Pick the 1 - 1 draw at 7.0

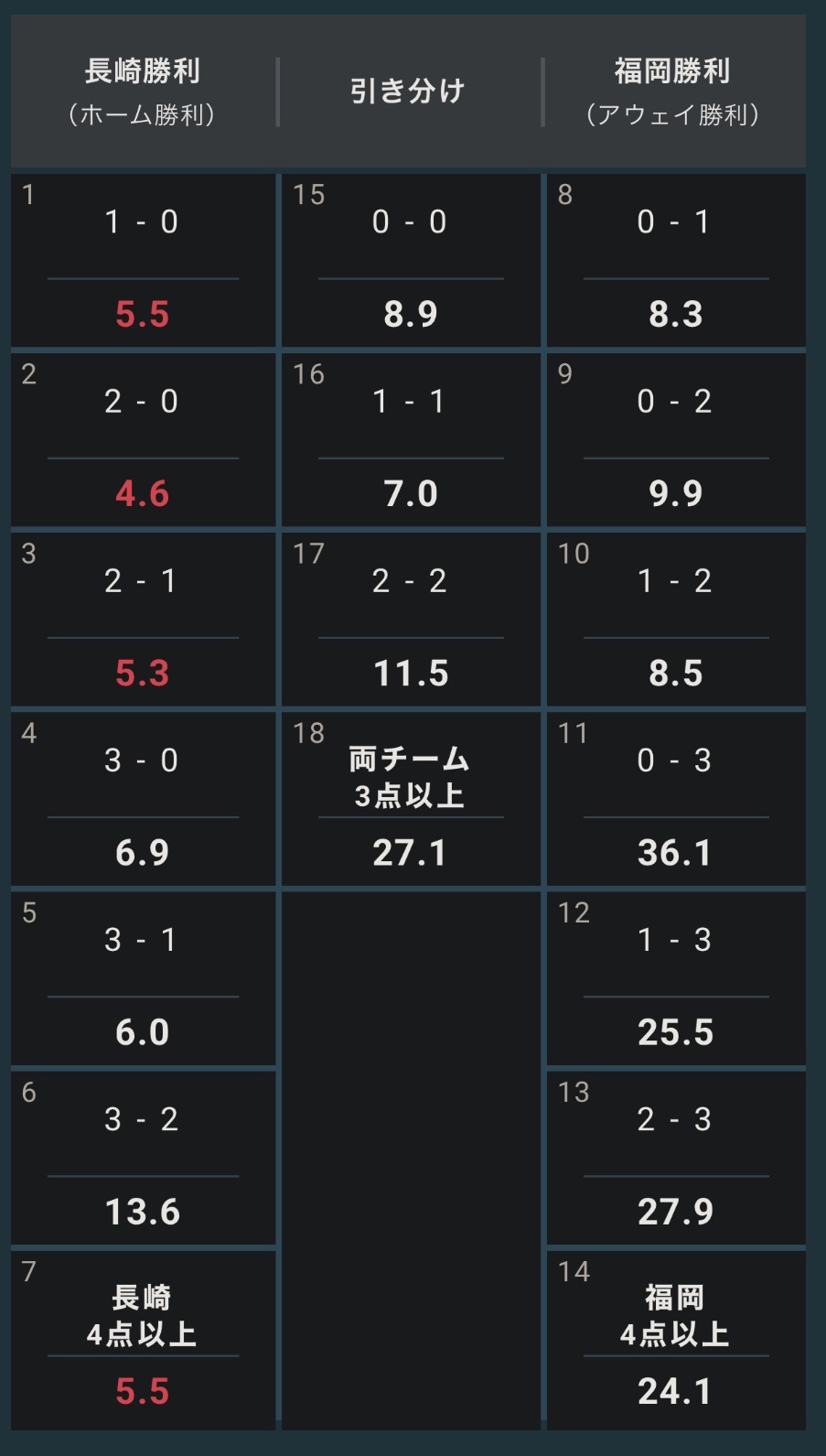(411, 440)
